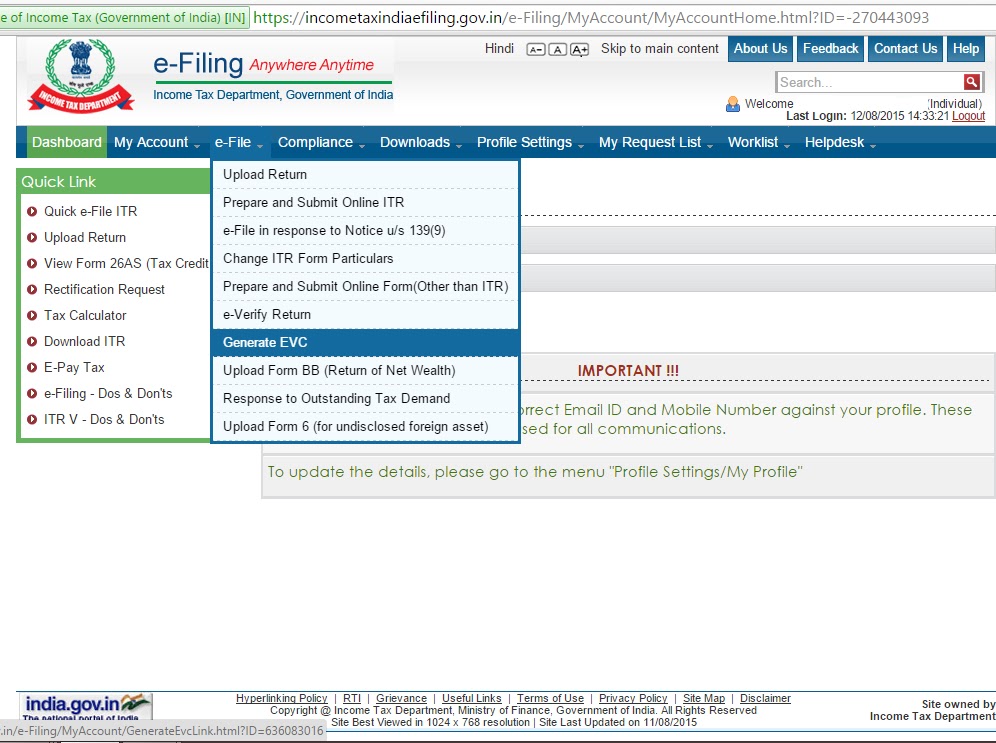Increase font size with A+ icon

pos(579,50)
